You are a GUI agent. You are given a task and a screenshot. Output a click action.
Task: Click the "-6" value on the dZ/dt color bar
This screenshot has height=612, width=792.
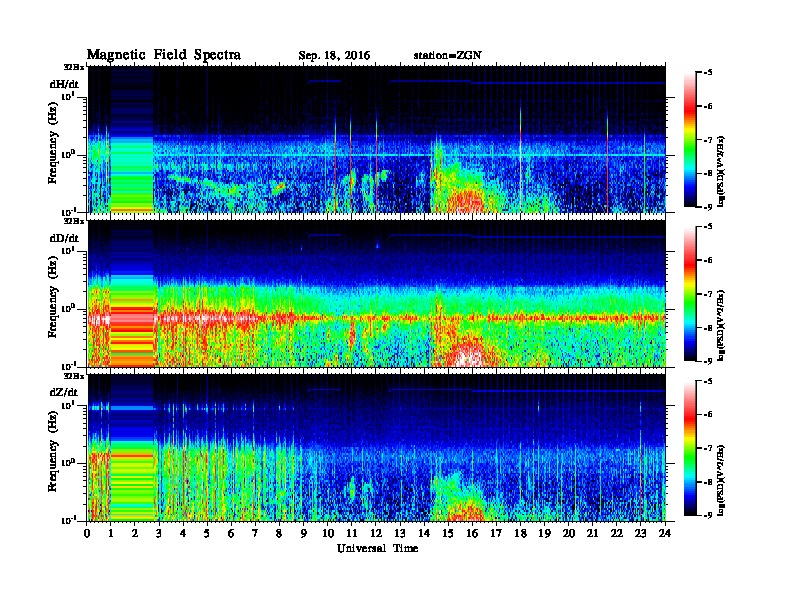click(708, 415)
